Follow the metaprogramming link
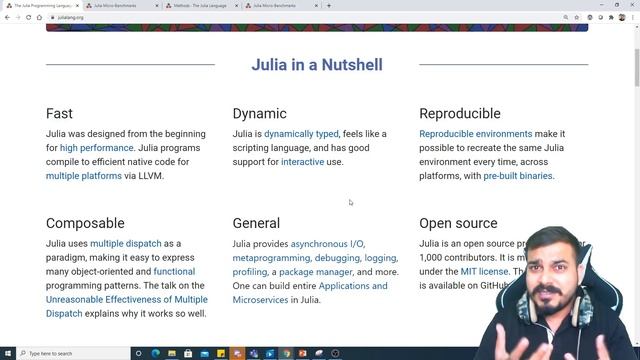Viewport: 640px width, 360px height. click(272, 258)
